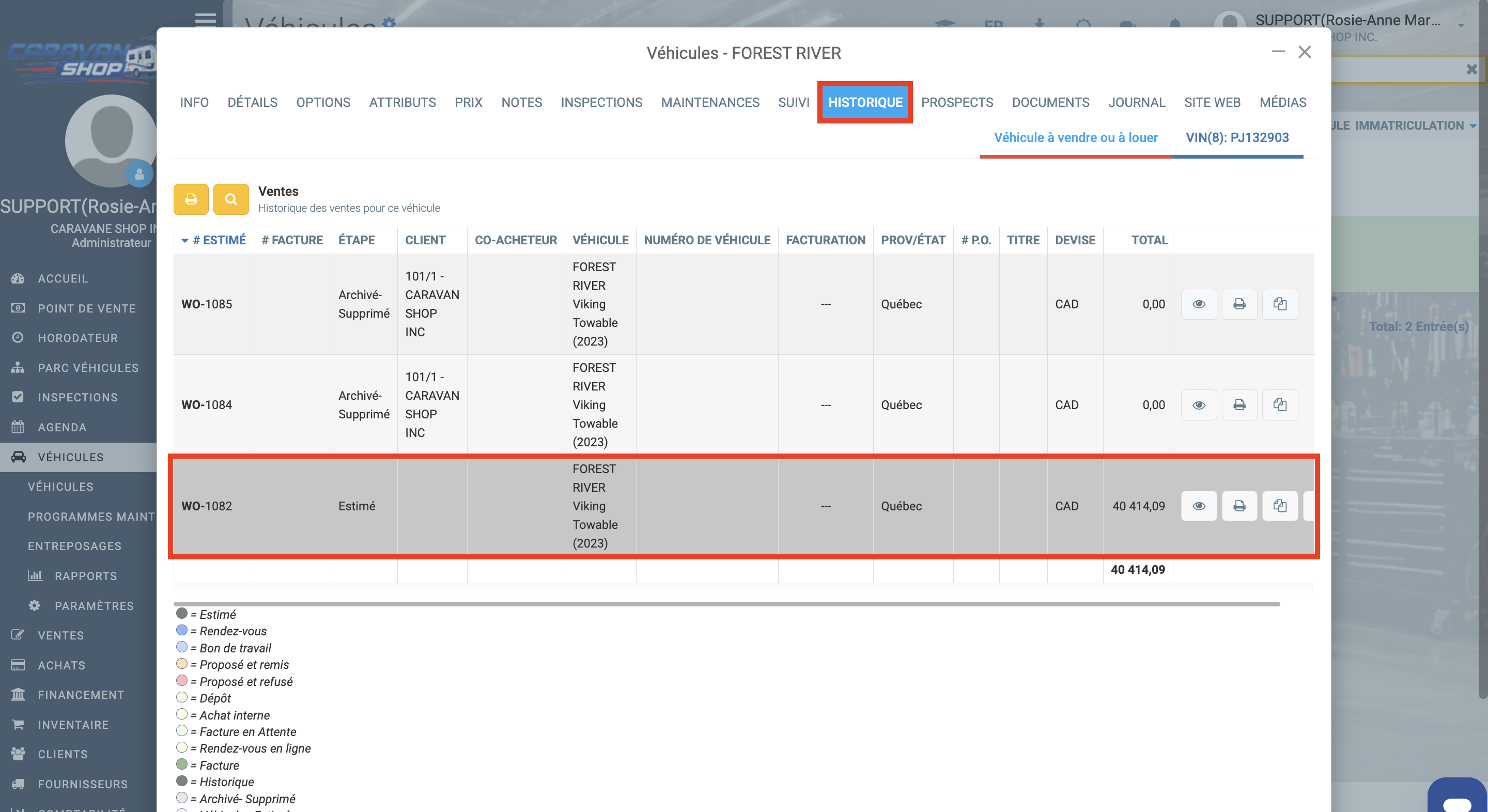Switch to the INSPECTIONS tab in dialog
Screen dimensions: 1488x812
pos(601,102)
